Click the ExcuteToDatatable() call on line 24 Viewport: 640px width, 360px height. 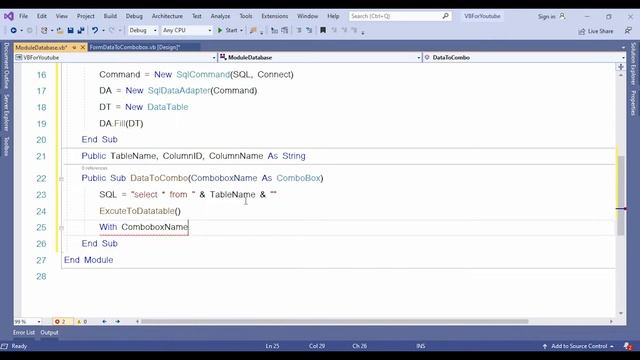tap(140, 211)
